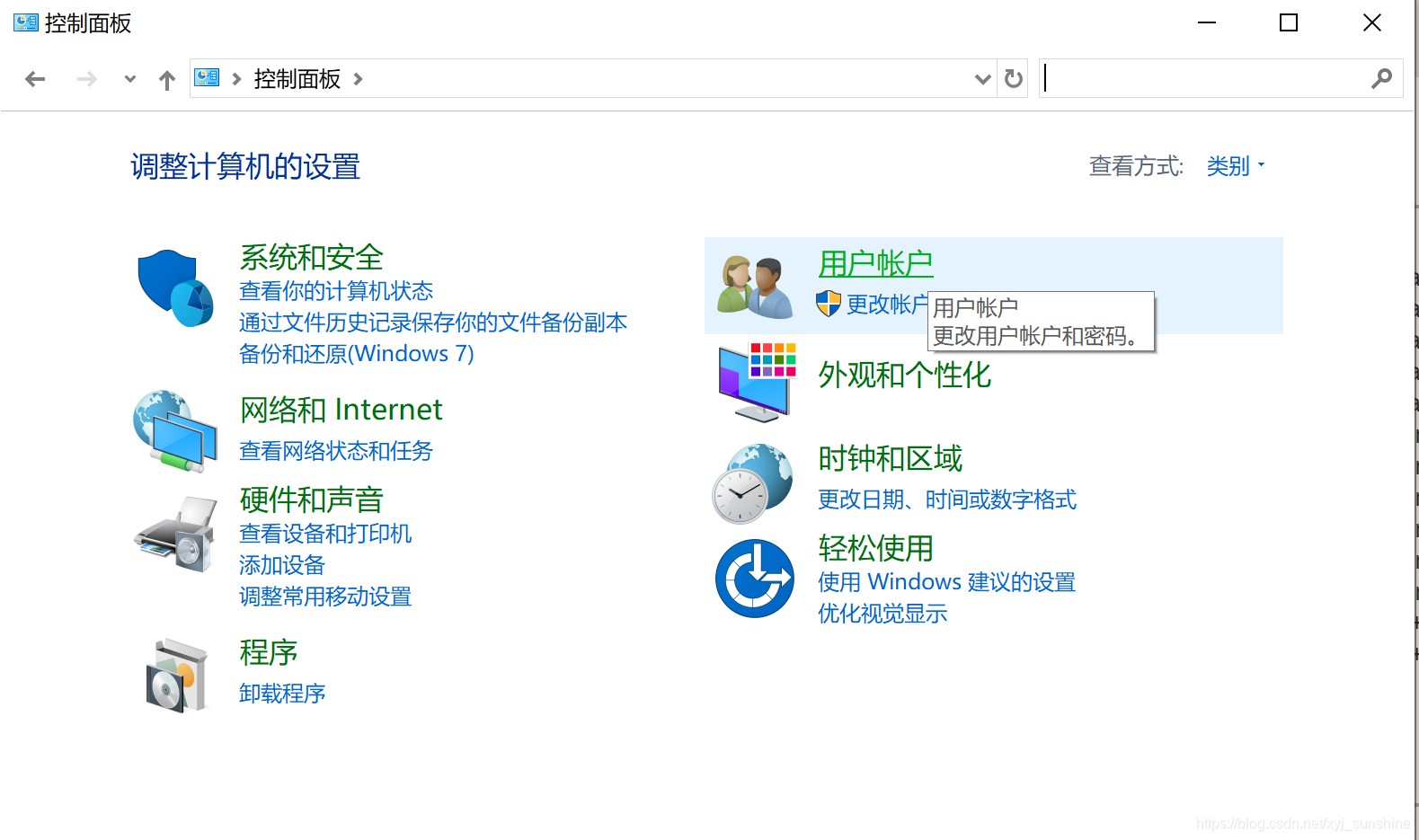This screenshot has height=840, width=1419.
Task: Maximize the Control Panel window
Action: tap(1289, 22)
